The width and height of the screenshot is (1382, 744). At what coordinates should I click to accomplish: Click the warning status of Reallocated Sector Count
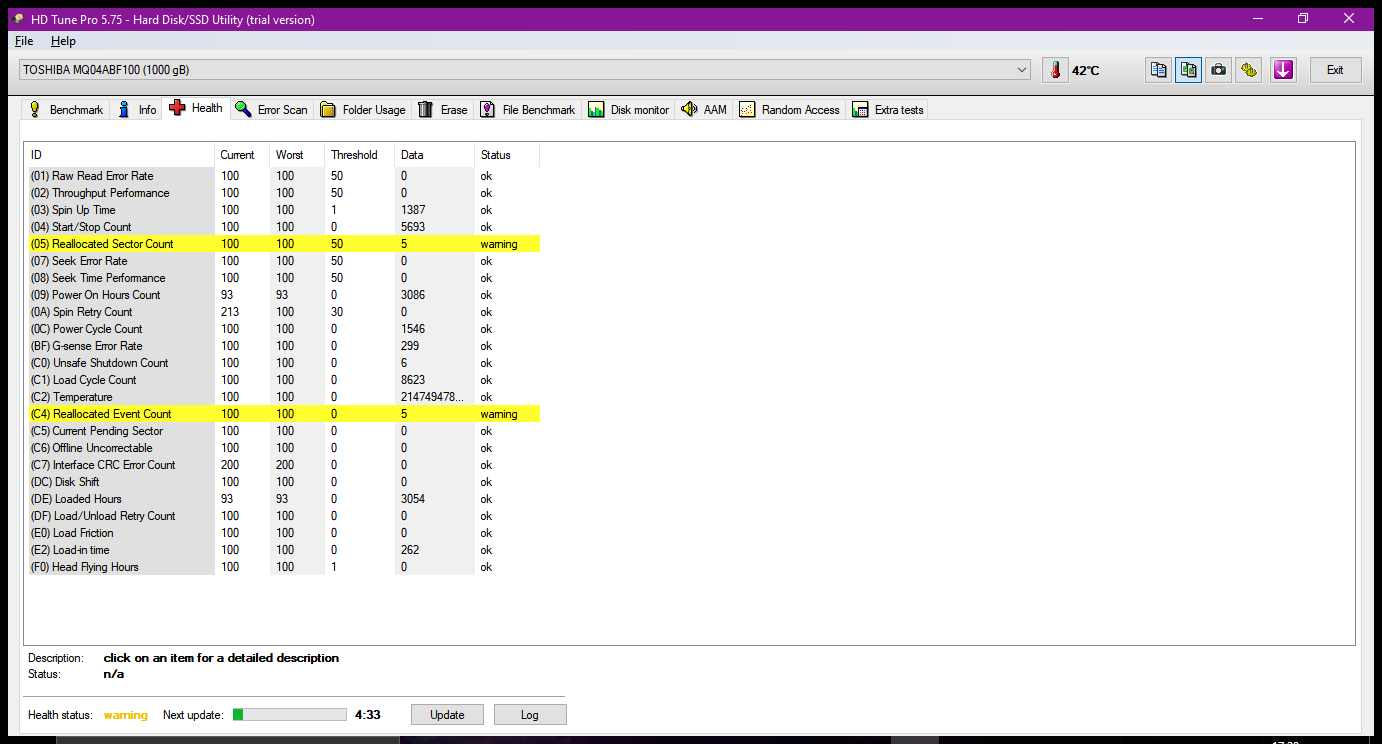click(499, 244)
